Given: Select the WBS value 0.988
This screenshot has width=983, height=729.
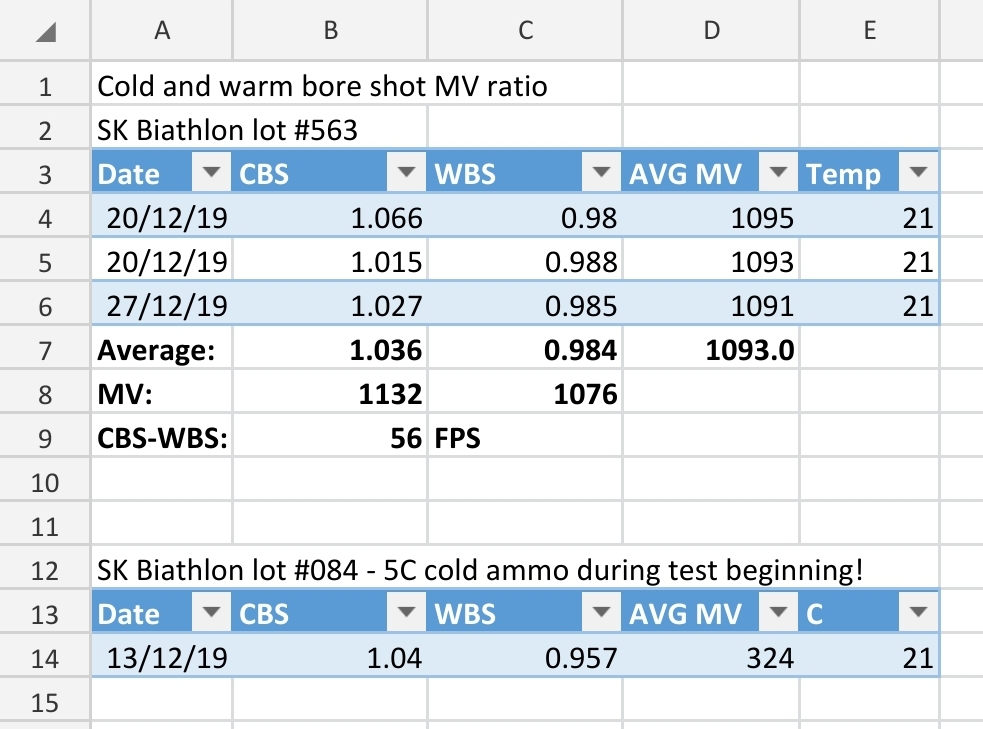Looking at the screenshot, I should pos(525,261).
